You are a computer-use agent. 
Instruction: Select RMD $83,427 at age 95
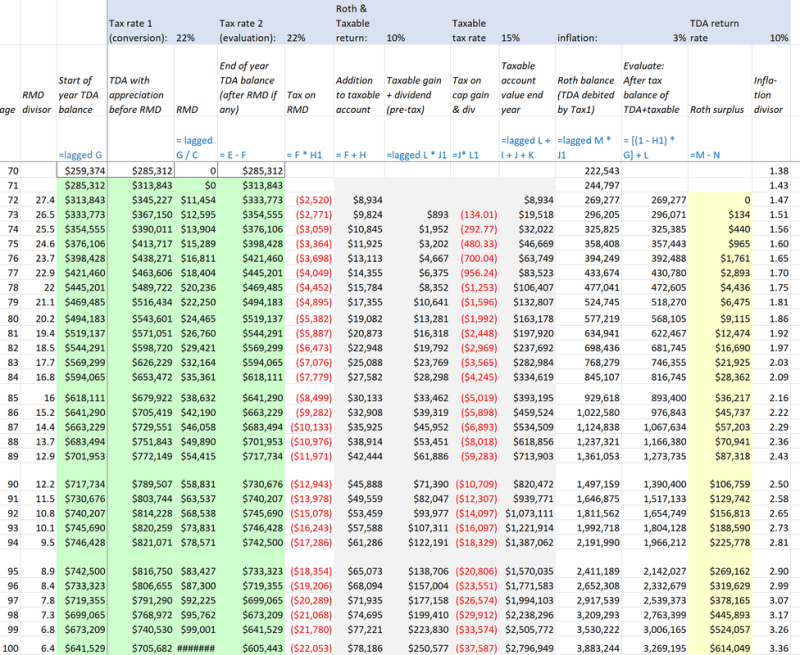(198, 571)
